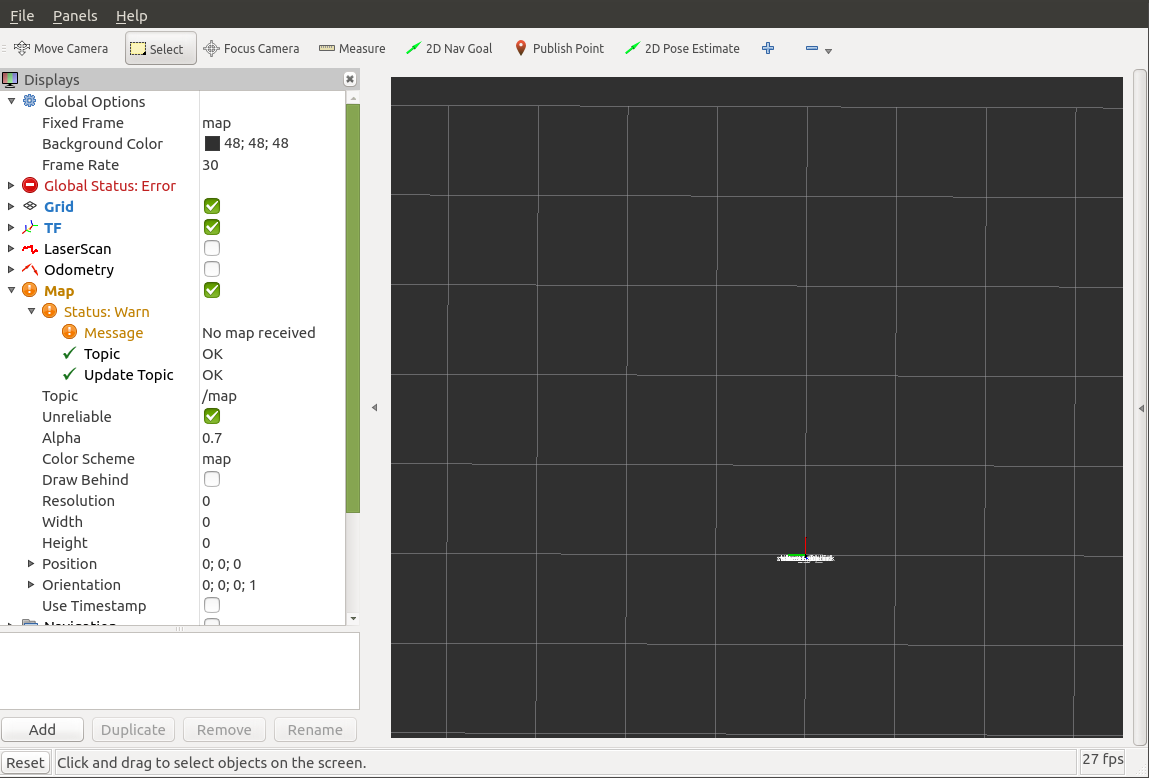Click the red Global Status error icon
The height and width of the screenshot is (778, 1149).
(30, 185)
